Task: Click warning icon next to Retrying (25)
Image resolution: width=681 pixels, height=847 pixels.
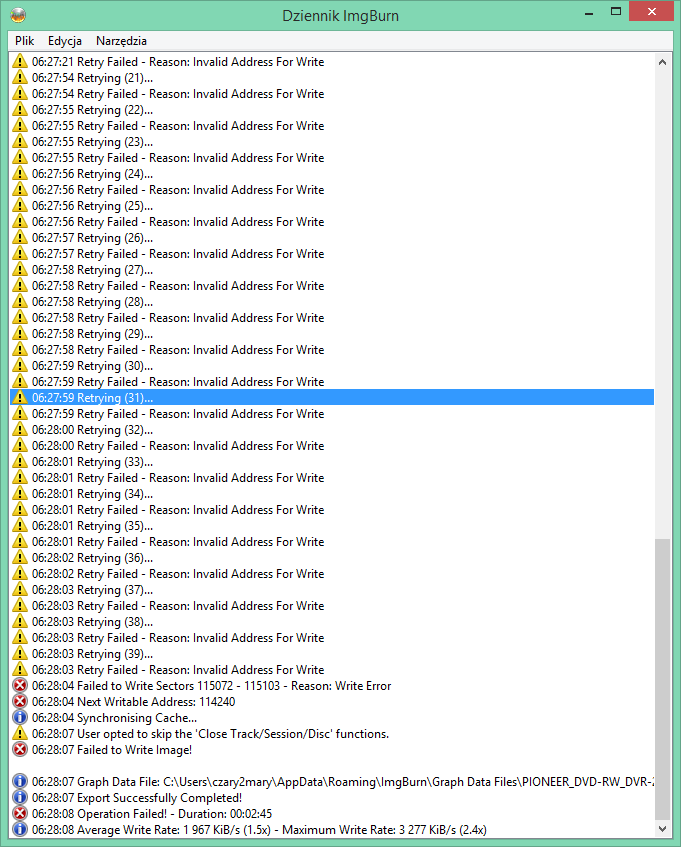Action: 19,206
